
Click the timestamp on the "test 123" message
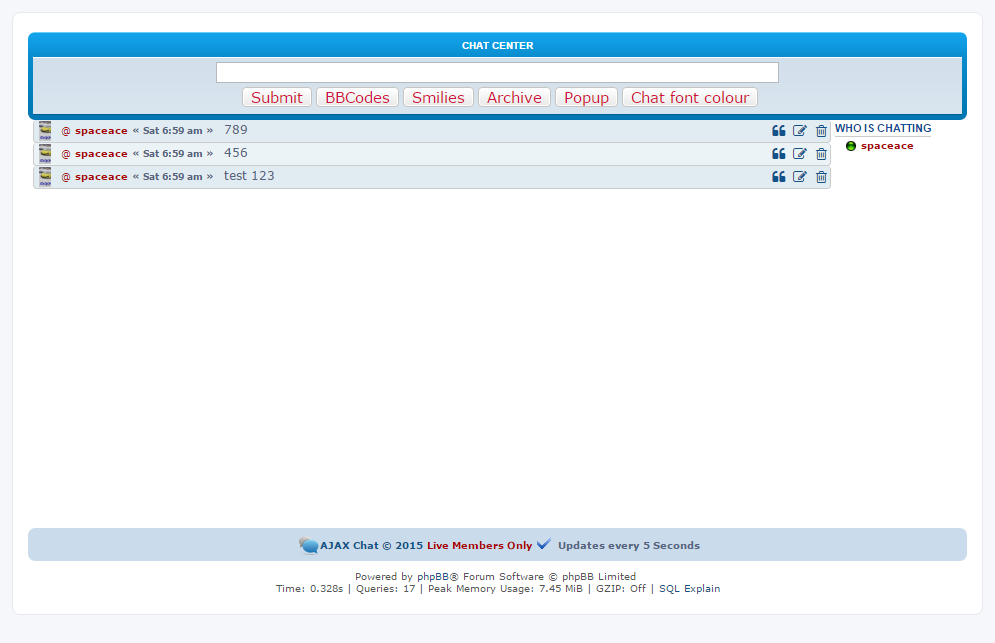click(x=173, y=176)
